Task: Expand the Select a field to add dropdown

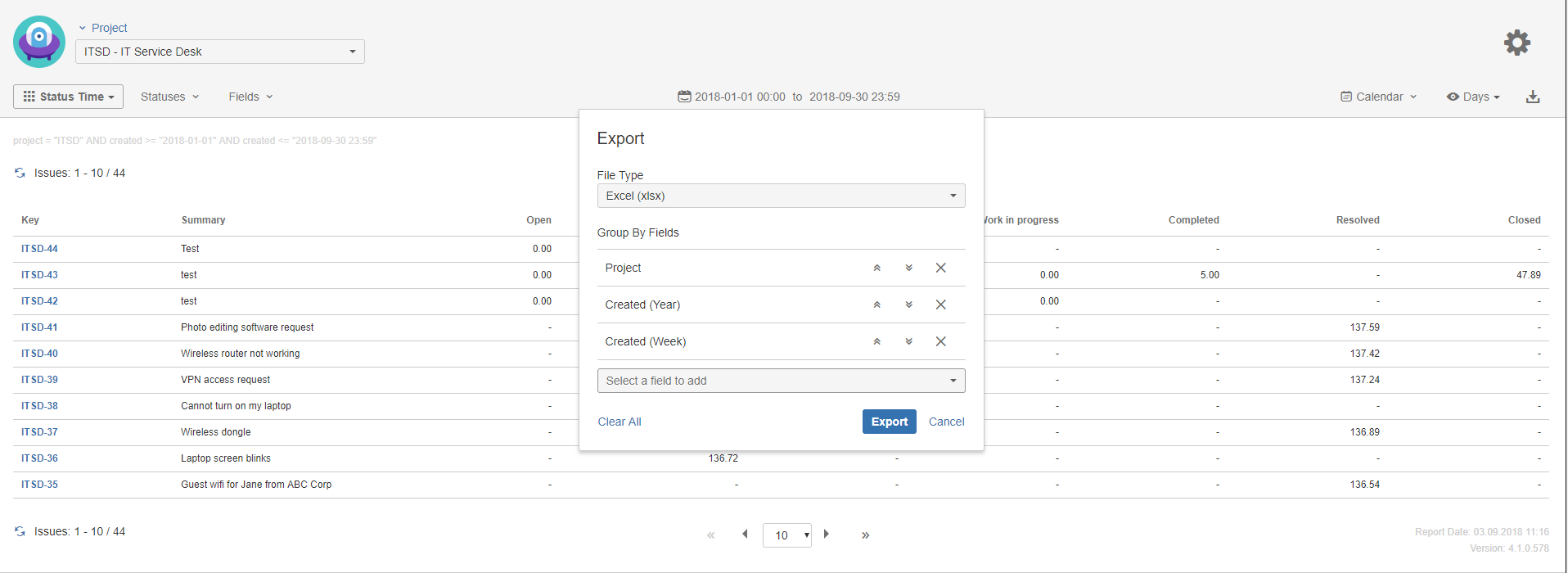Action: pos(781,381)
